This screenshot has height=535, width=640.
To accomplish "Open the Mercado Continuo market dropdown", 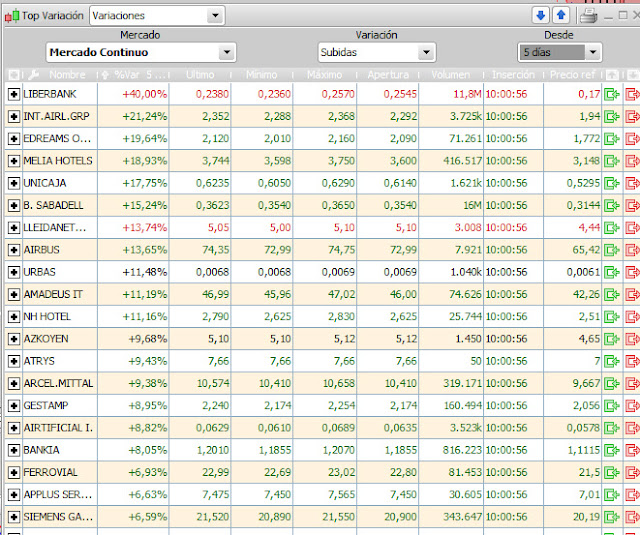I will point(141,52).
